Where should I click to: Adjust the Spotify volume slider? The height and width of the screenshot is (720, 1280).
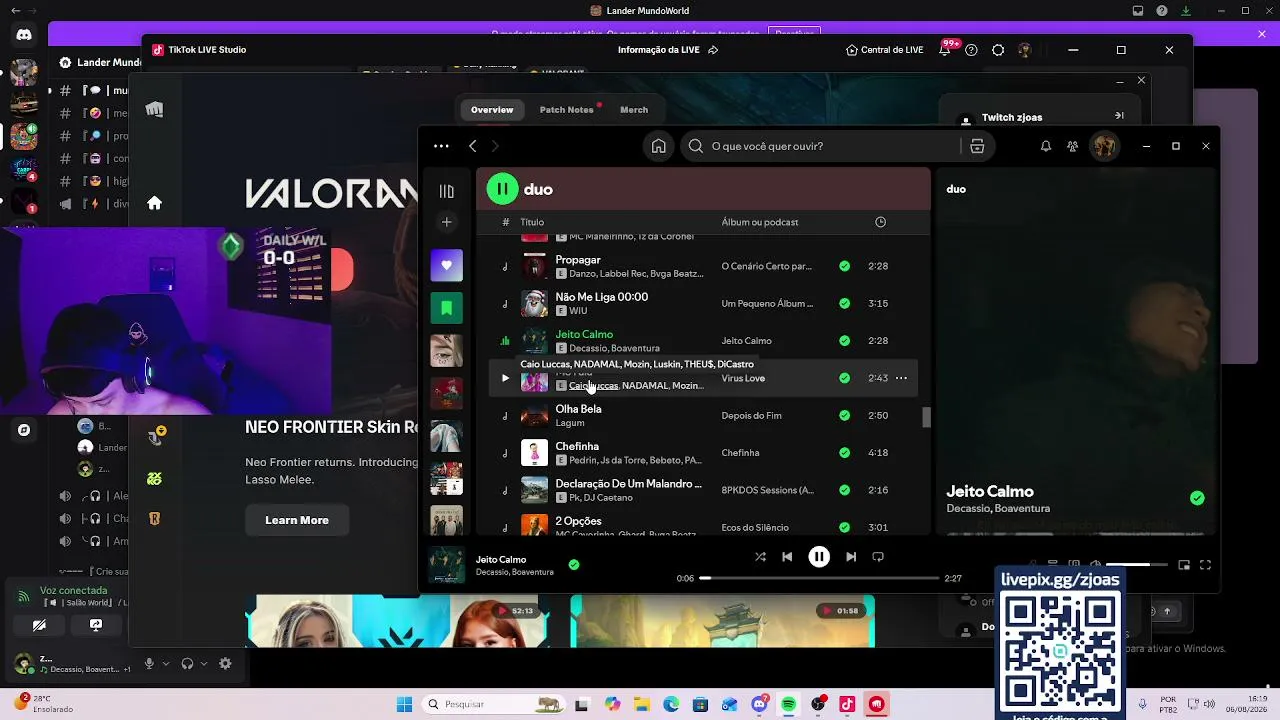[x=1136, y=565]
